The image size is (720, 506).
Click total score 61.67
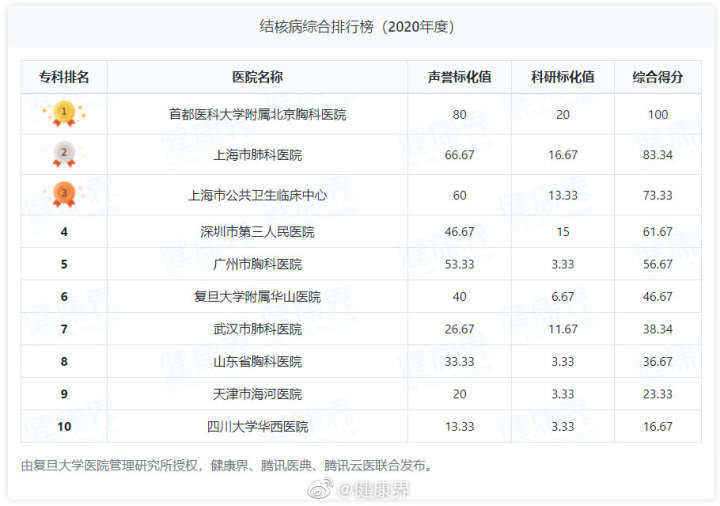[658, 231]
